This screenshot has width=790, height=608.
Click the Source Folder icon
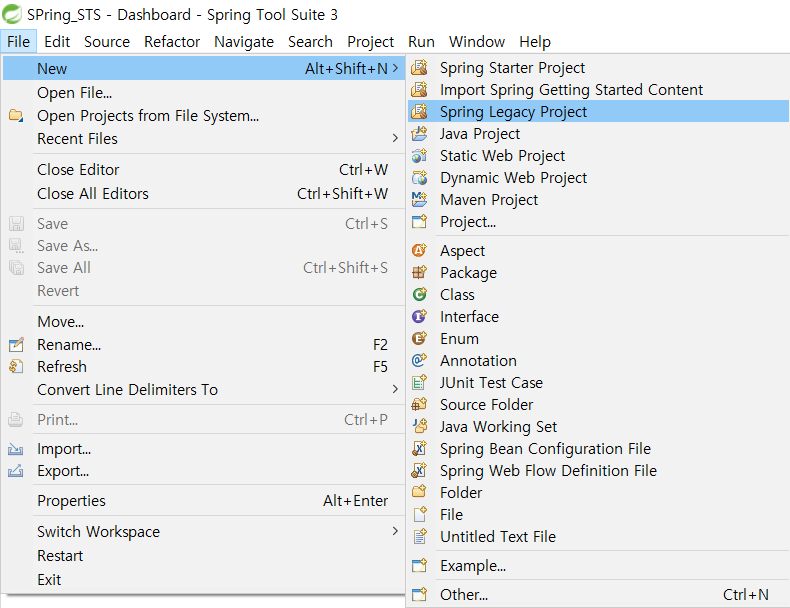[419, 404]
